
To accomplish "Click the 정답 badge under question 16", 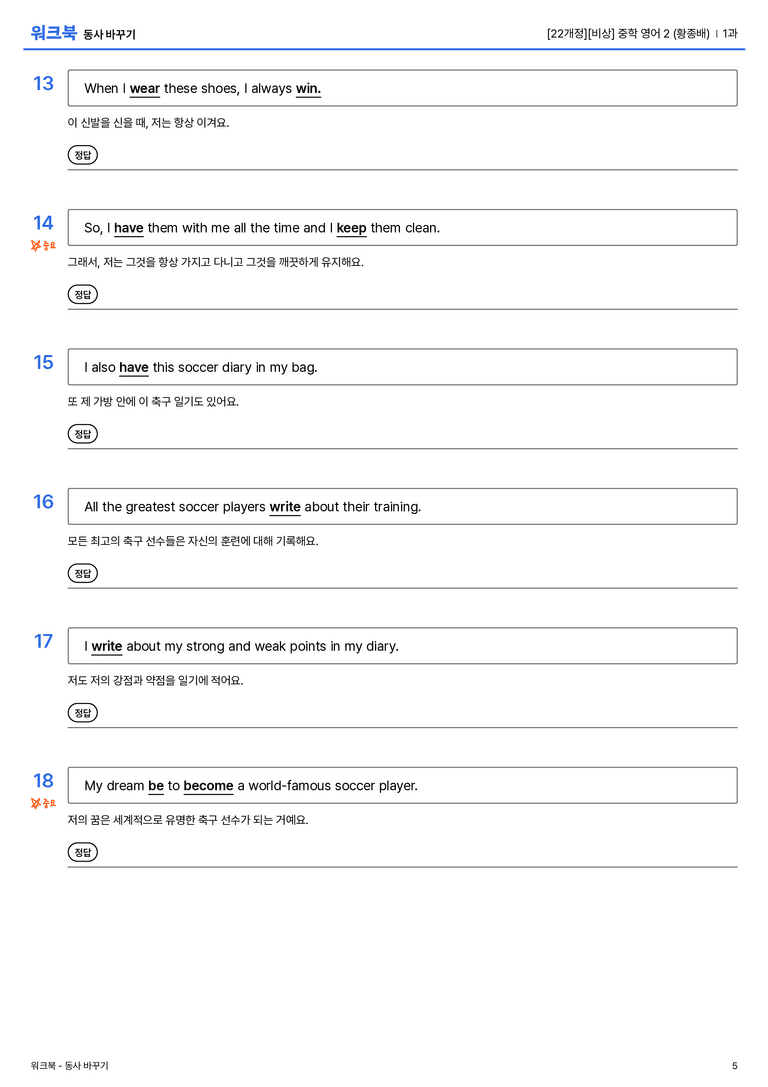I will click(82, 573).
